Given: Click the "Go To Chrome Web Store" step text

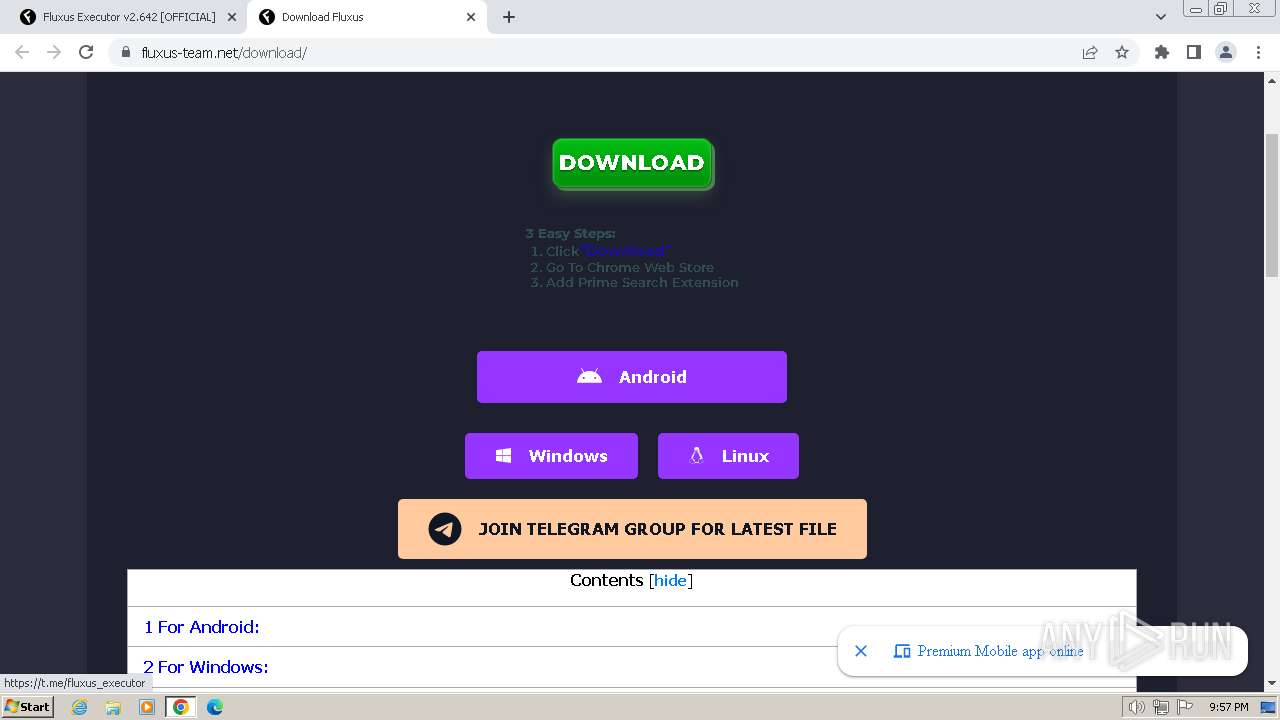Looking at the screenshot, I should pos(630,267).
